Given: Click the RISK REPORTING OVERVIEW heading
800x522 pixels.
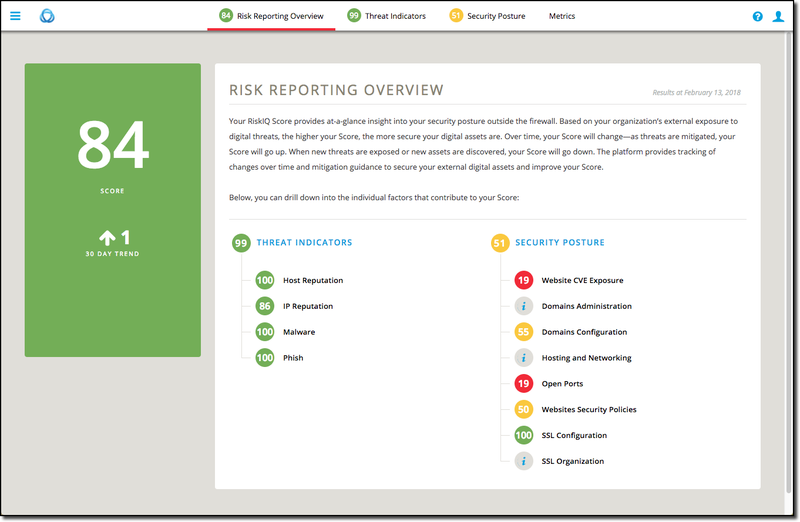Looking at the screenshot, I should [336, 90].
